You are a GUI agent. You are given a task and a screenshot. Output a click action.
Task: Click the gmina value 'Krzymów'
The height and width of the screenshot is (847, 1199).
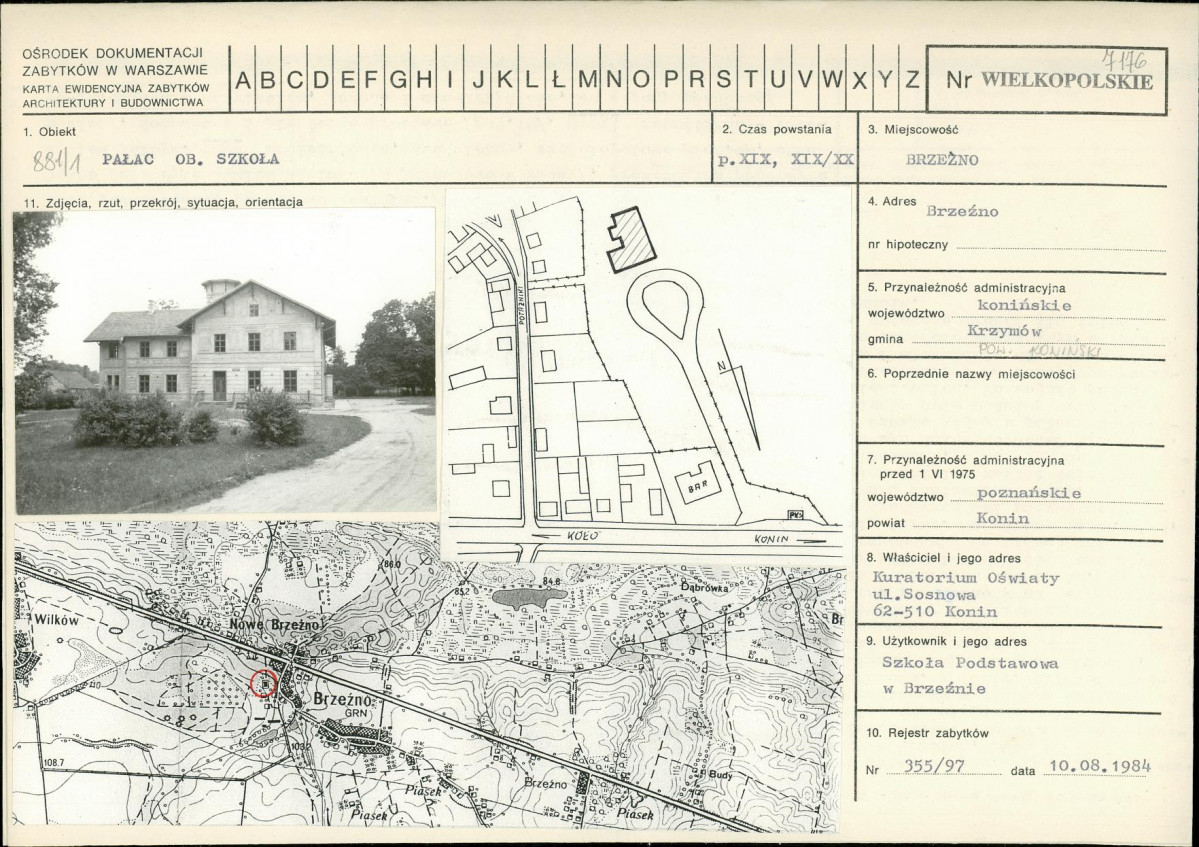point(1005,331)
